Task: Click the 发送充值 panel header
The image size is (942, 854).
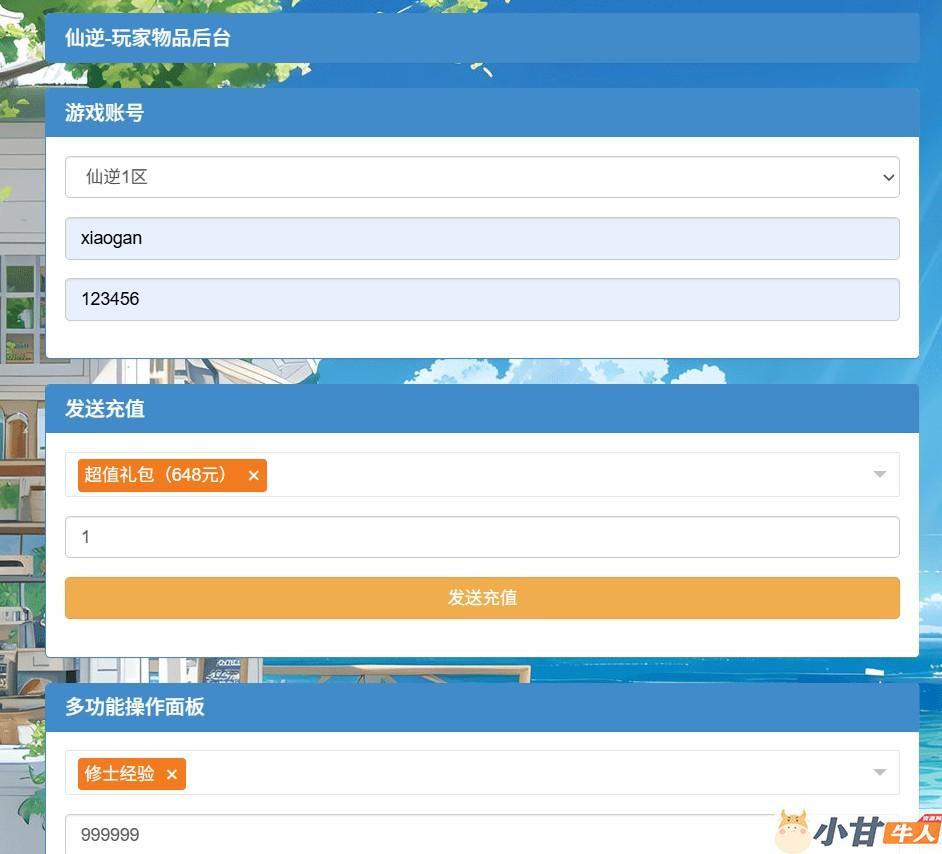Action: 482,409
